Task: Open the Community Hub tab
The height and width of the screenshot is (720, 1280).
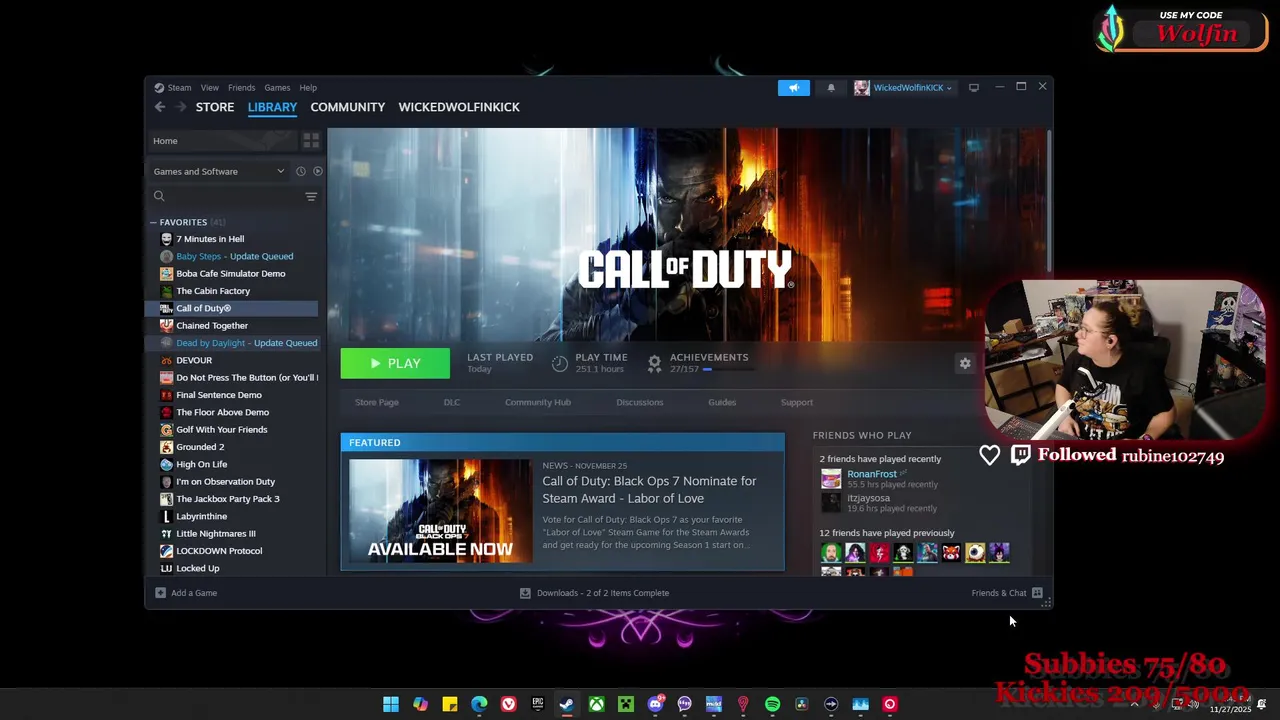Action: (538, 402)
